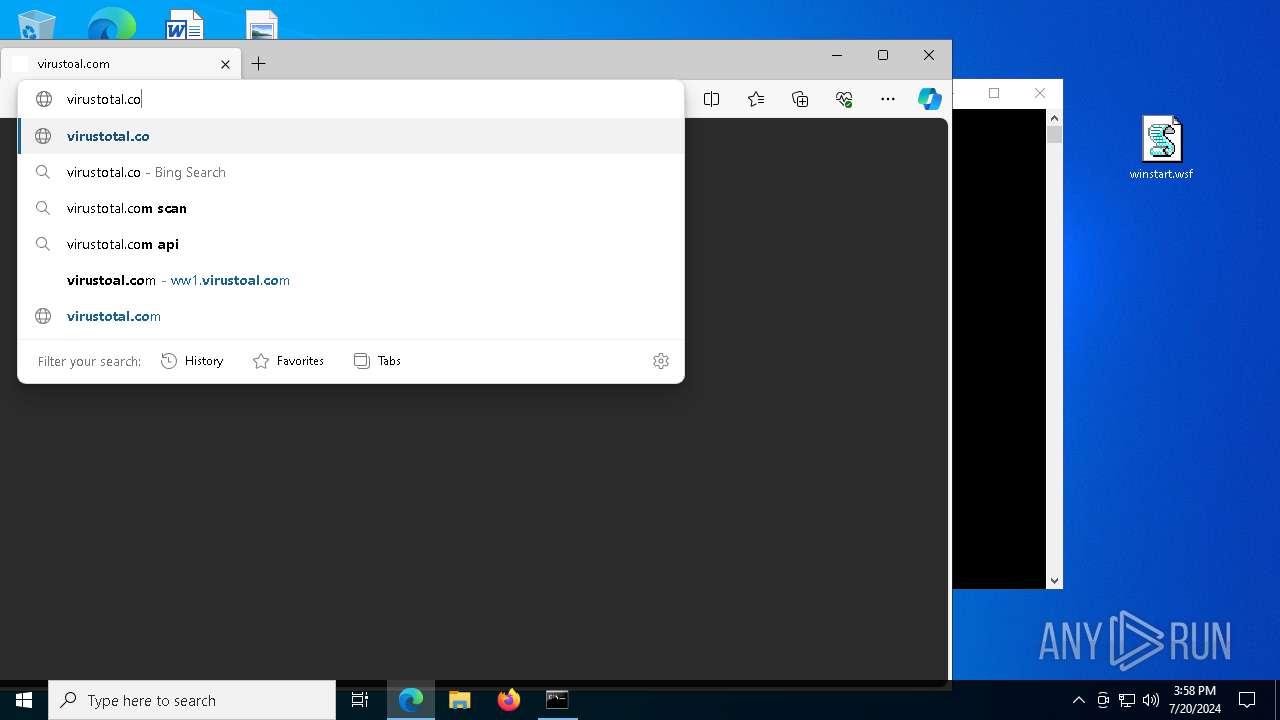Click scroll down arrow in console window

coord(1054,580)
